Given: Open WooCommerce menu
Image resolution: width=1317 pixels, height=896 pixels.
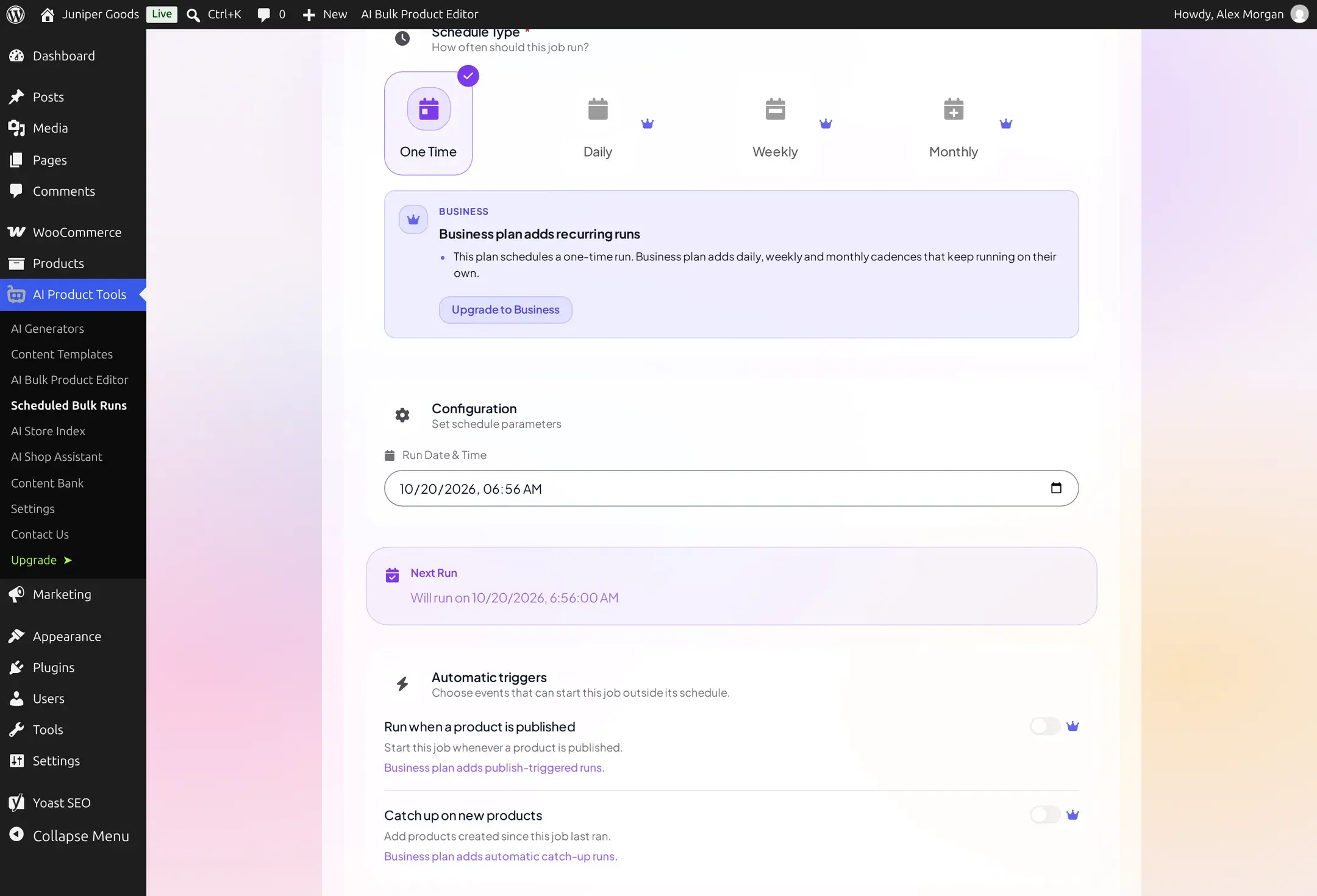Looking at the screenshot, I should (73, 232).
